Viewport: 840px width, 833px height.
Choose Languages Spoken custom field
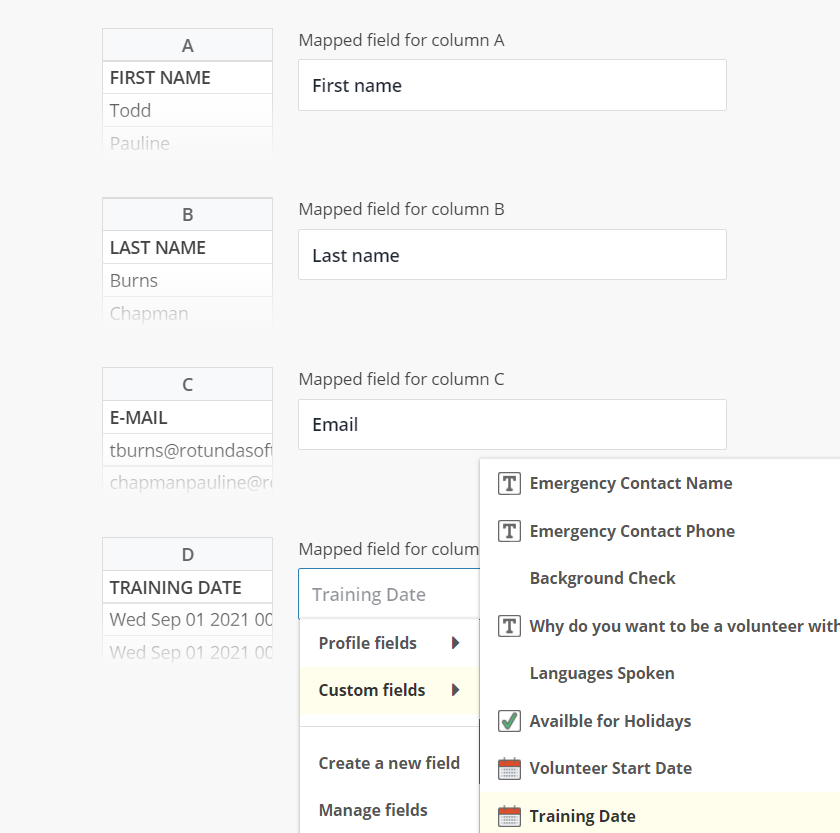[x=602, y=673]
